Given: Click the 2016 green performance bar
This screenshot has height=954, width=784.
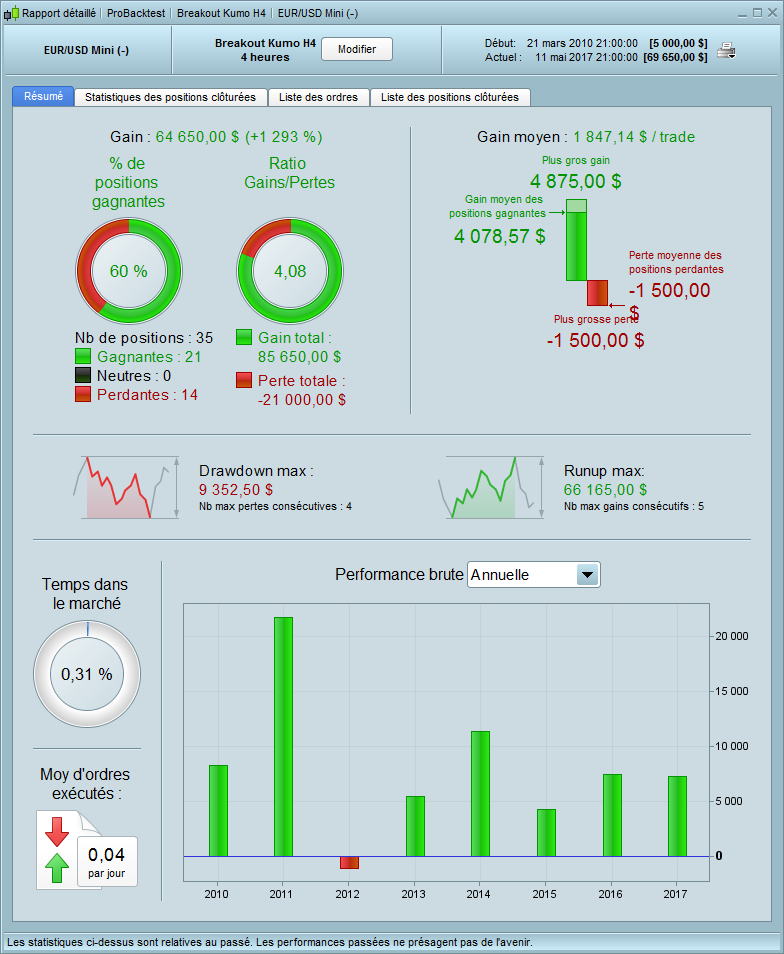Looking at the screenshot, I should pyautogui.click(x=612, y=815).
